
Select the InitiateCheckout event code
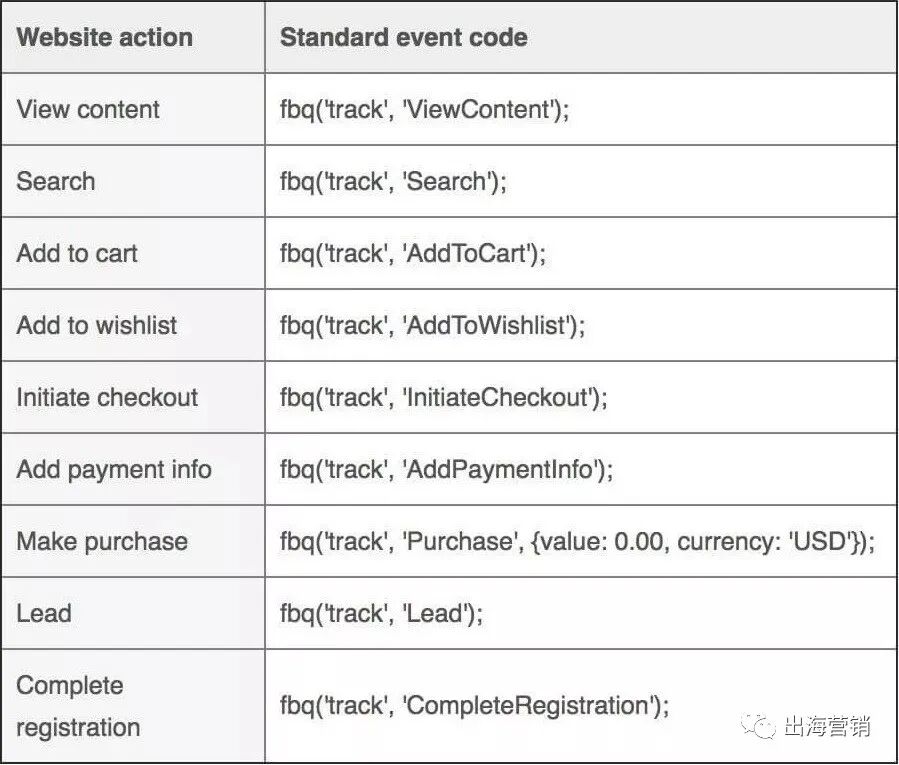(443, 397)
